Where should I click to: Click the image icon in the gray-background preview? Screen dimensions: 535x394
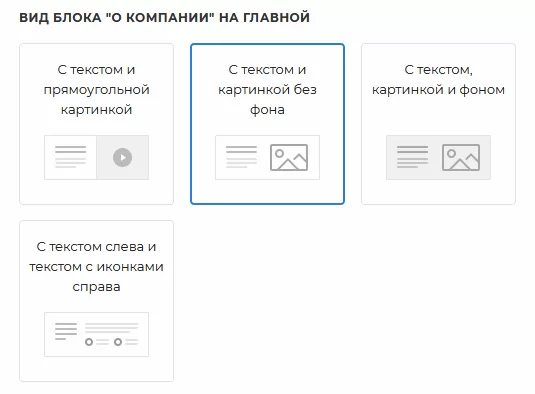coord(461,157)
